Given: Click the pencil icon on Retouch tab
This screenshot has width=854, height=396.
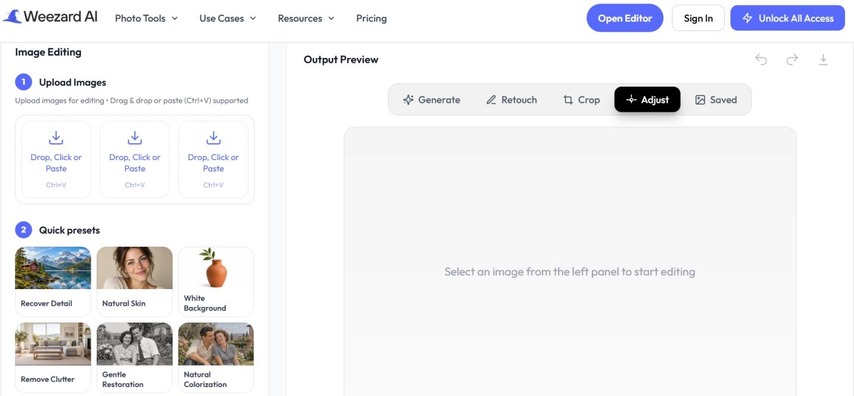Looking at the screenshot, I should click(x=491, y=100).
